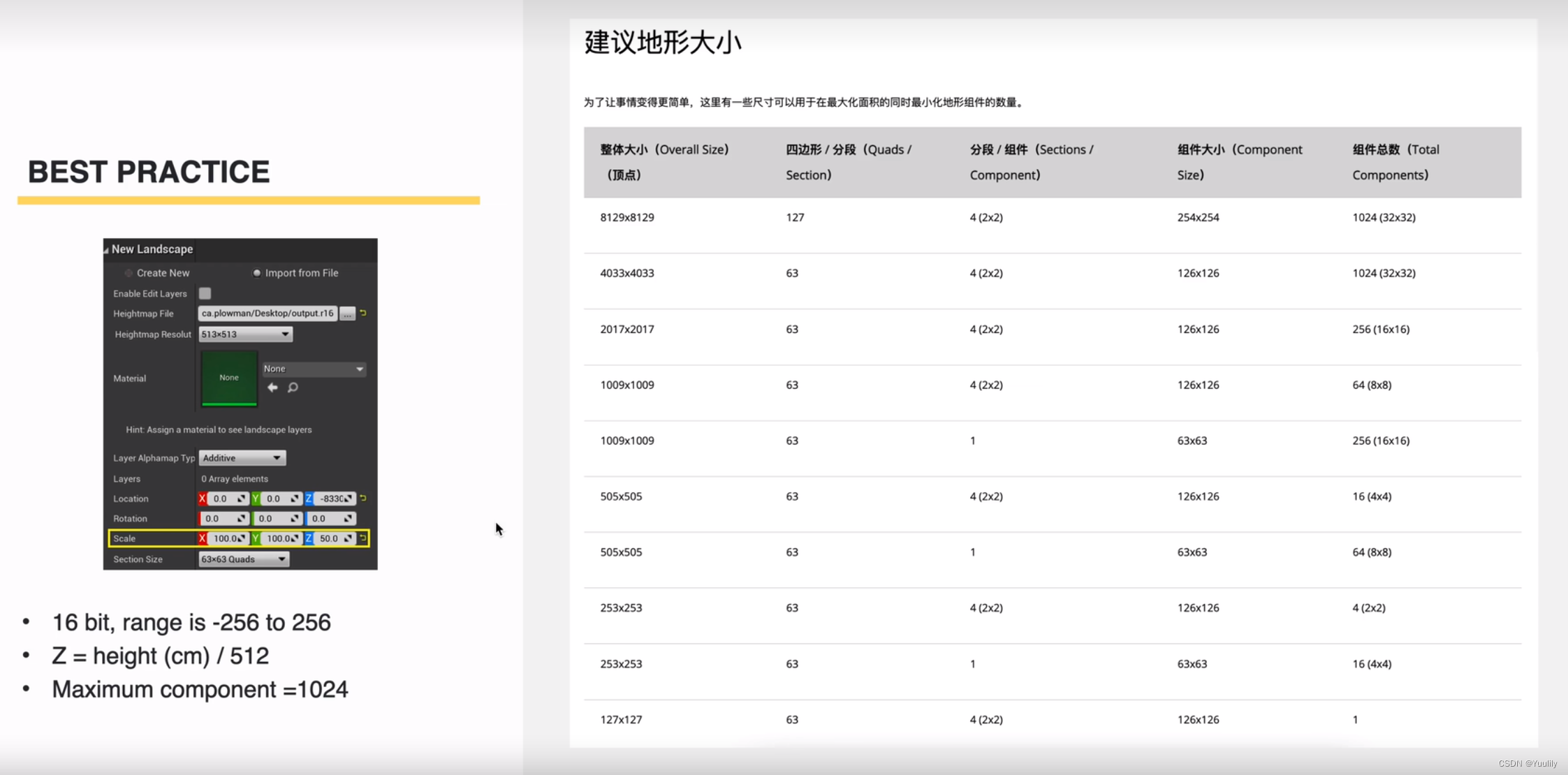Screen dimensions: 1568x775
Task: Click the "..." browse button for Heightmap File
Action: [x=348, y=313]
